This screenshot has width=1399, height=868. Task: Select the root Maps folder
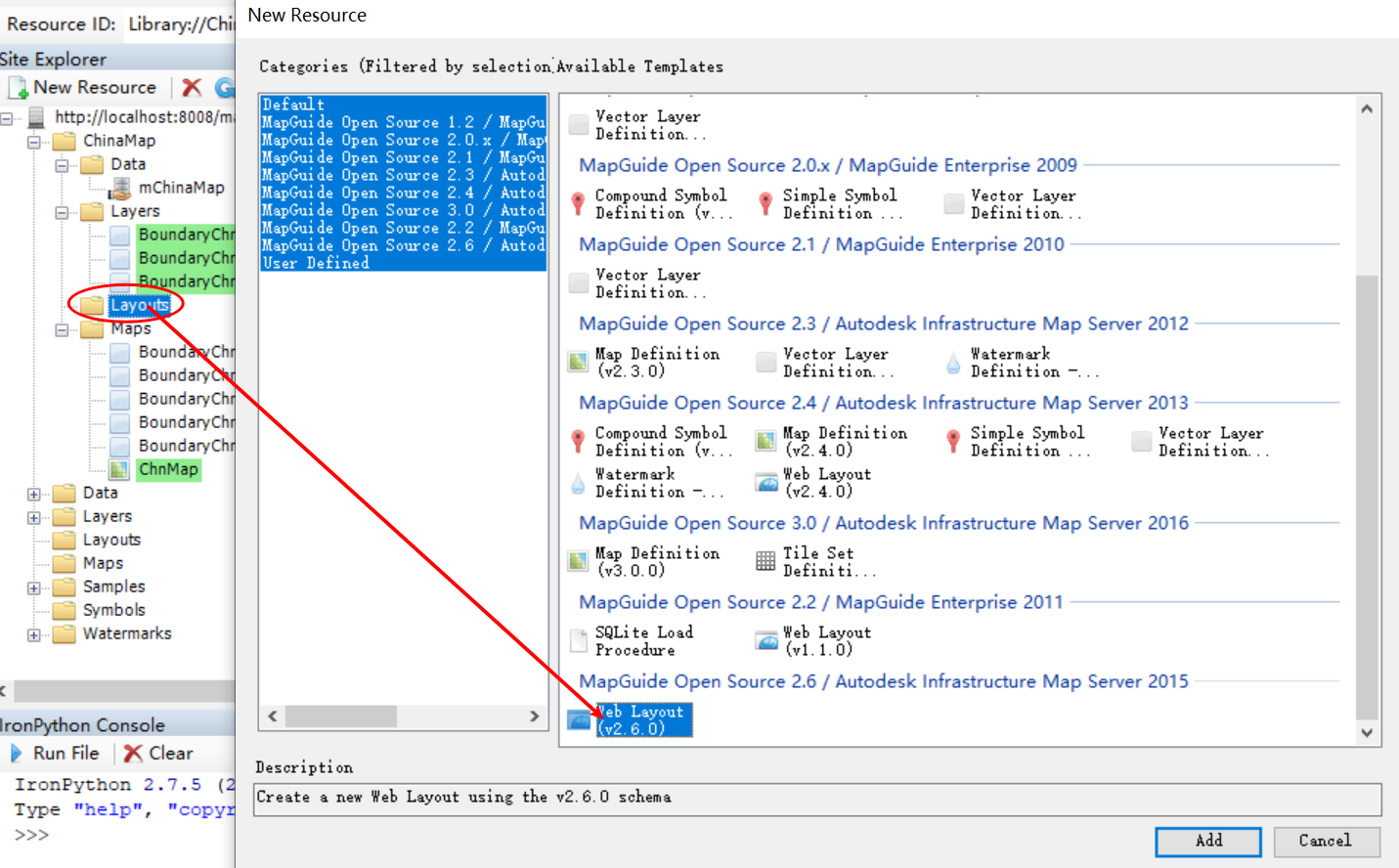point(103,563)
